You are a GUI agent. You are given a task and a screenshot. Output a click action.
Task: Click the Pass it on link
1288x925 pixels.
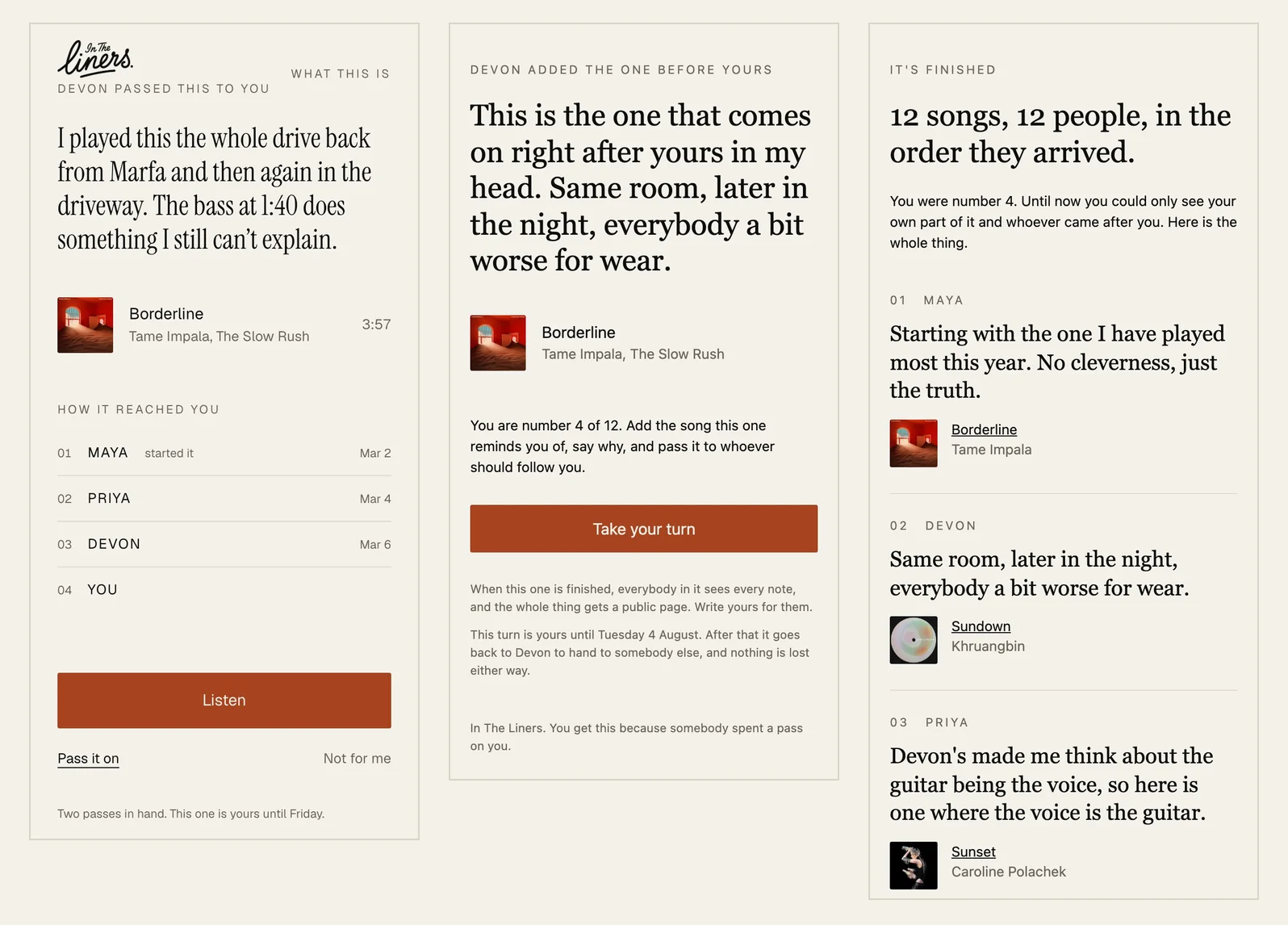click(88, 759)
